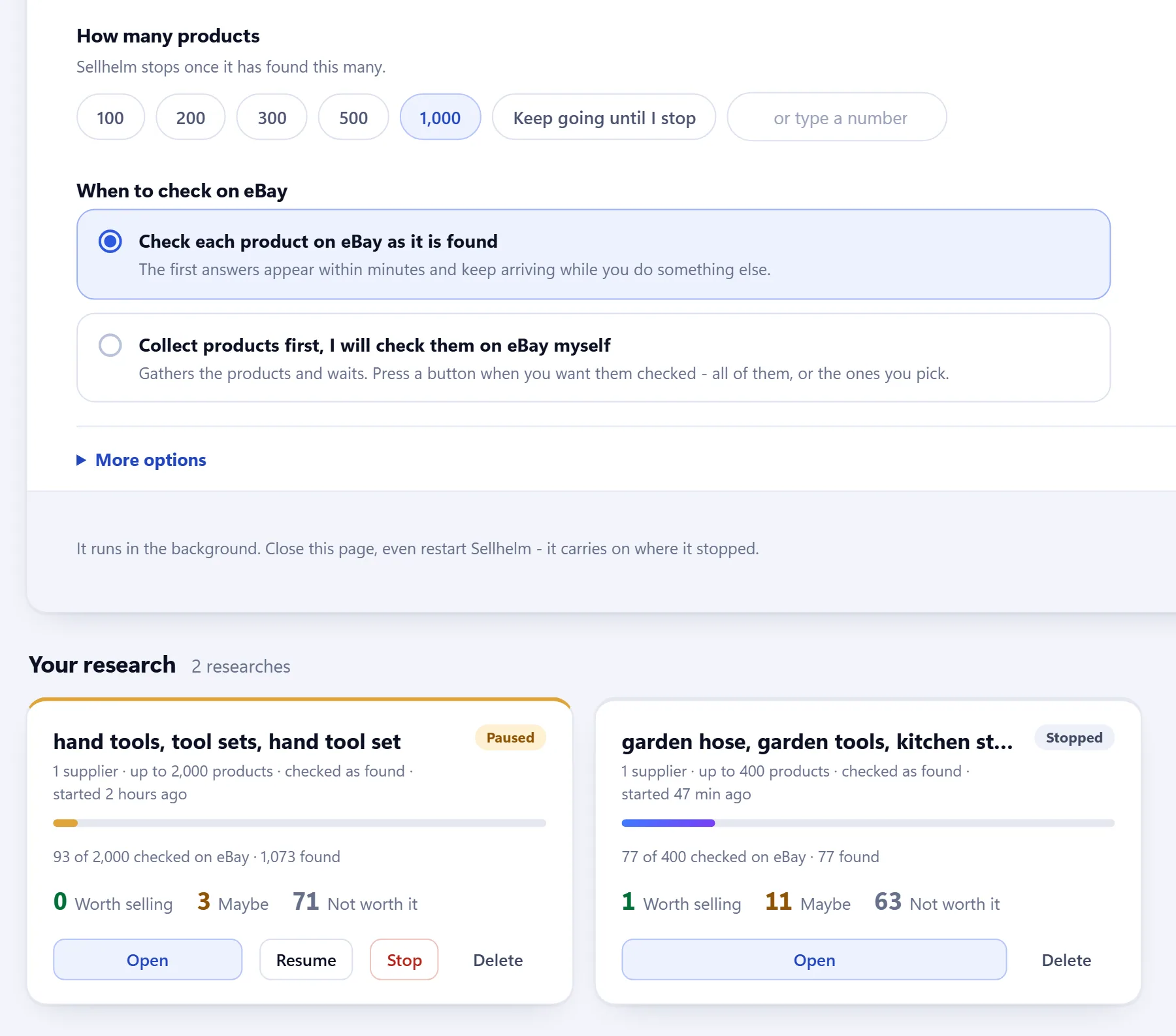
Task: Select 'Collect products first' radio option
Action: 593,358
